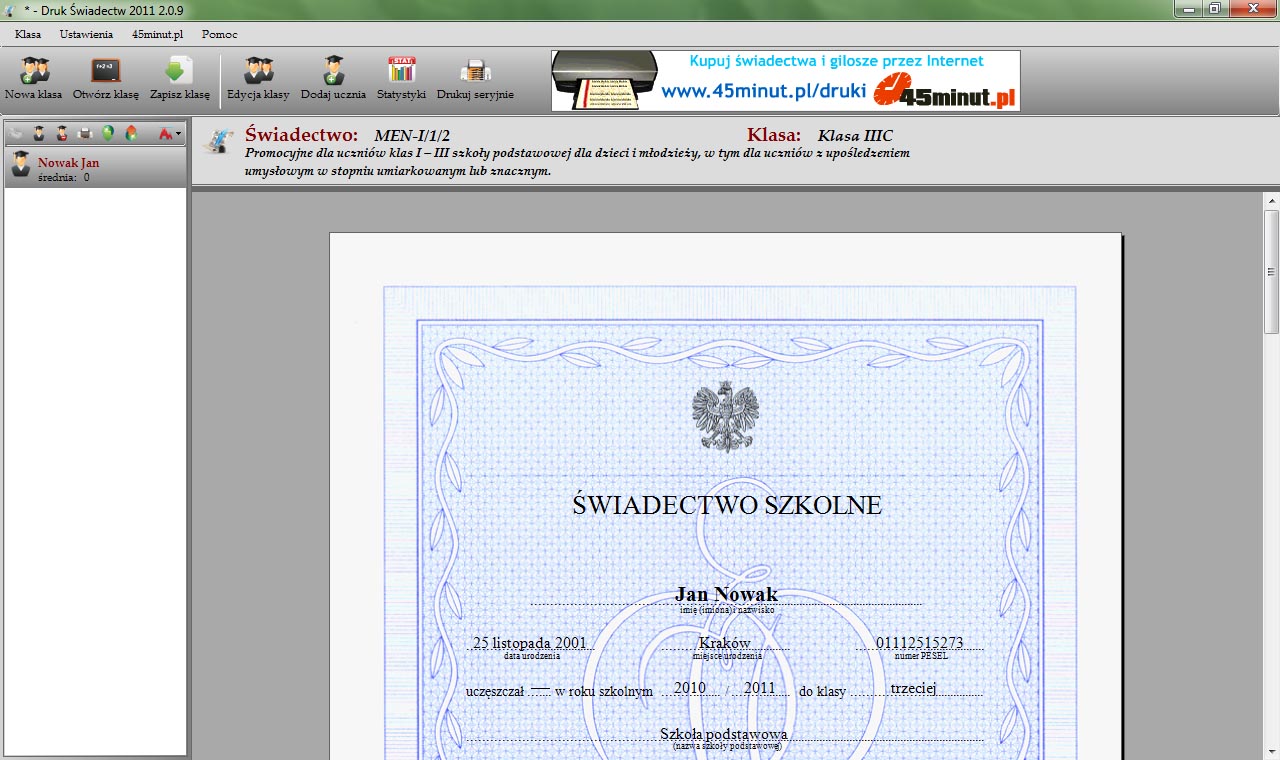This screenshot has width=1280, height=760.
Task: Click the średnia: 0 text under Nowak Jan
Action: pos(64,177)
